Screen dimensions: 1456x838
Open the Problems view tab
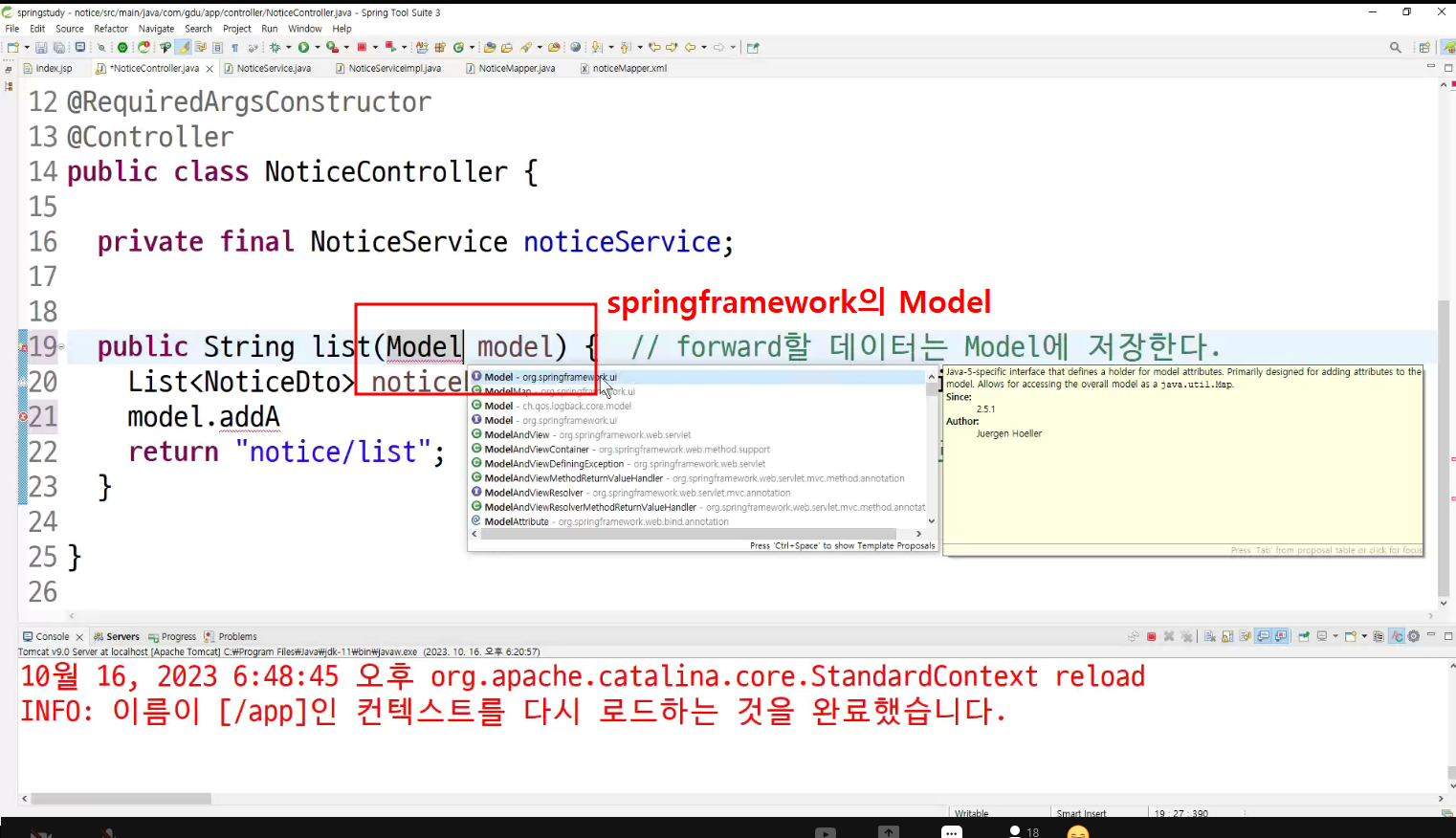[x=231, y=636]
